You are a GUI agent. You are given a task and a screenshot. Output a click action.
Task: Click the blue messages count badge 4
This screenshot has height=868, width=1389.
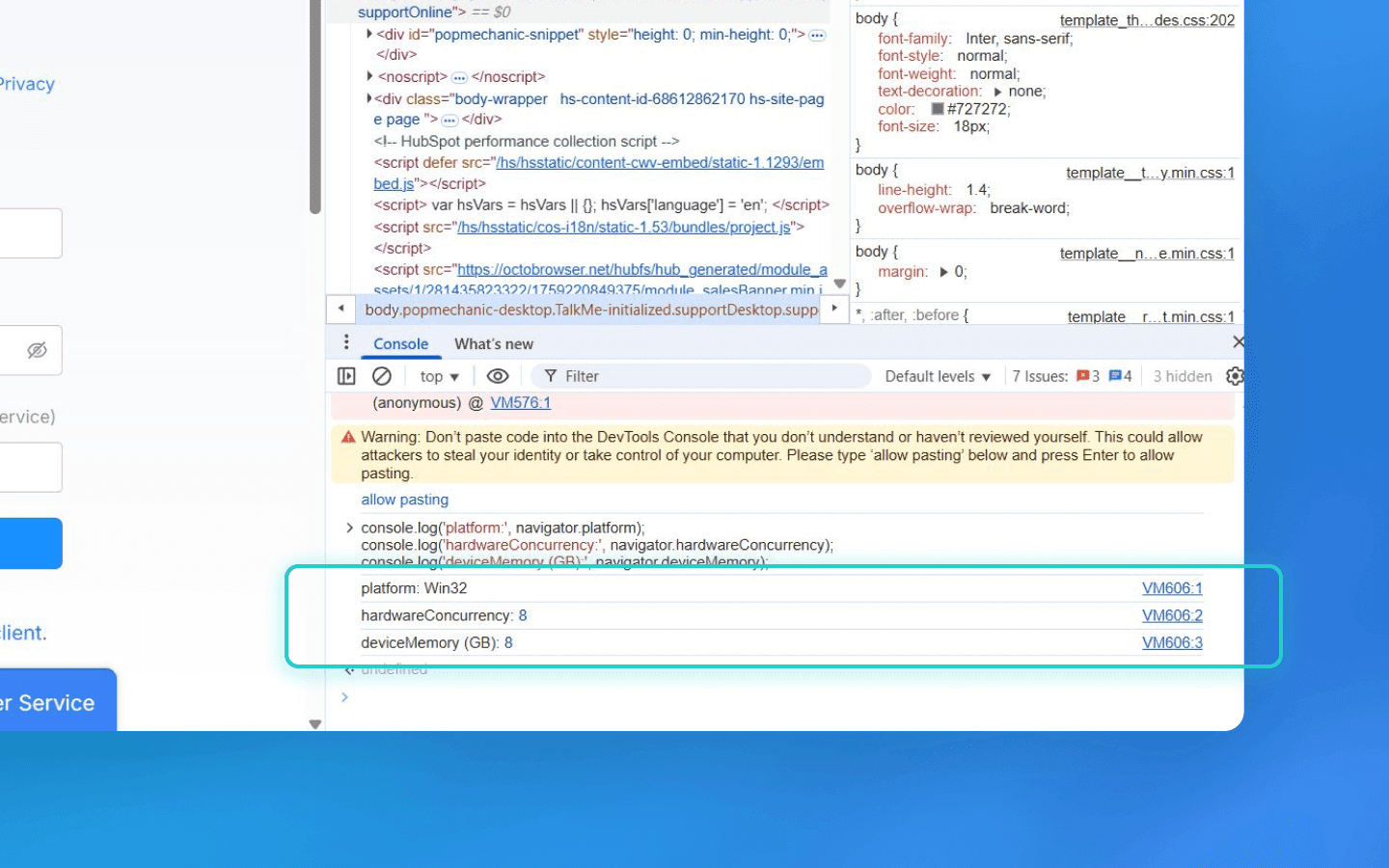(x=1121, y=376)
